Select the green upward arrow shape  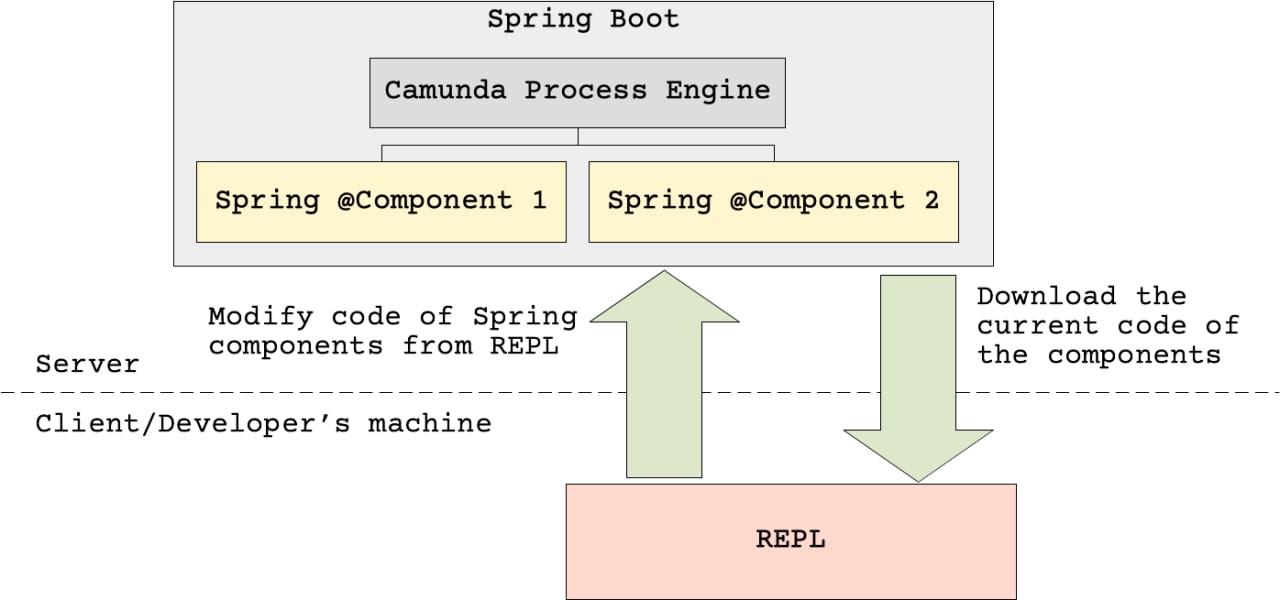point(664,373)
